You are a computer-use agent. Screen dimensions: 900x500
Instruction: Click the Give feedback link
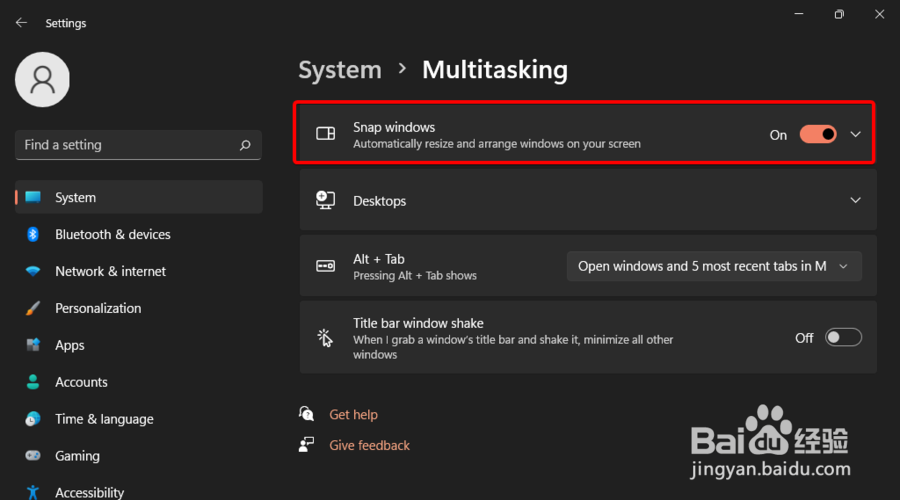pyautogui.click(x=369, y=445)
